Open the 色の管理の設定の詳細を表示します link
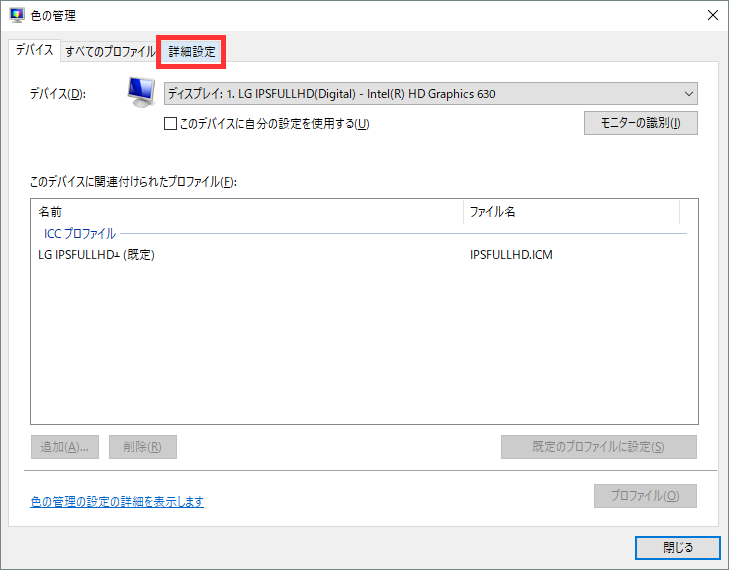Viewport: 729px width, 570px height. click(x=117, y=501)
